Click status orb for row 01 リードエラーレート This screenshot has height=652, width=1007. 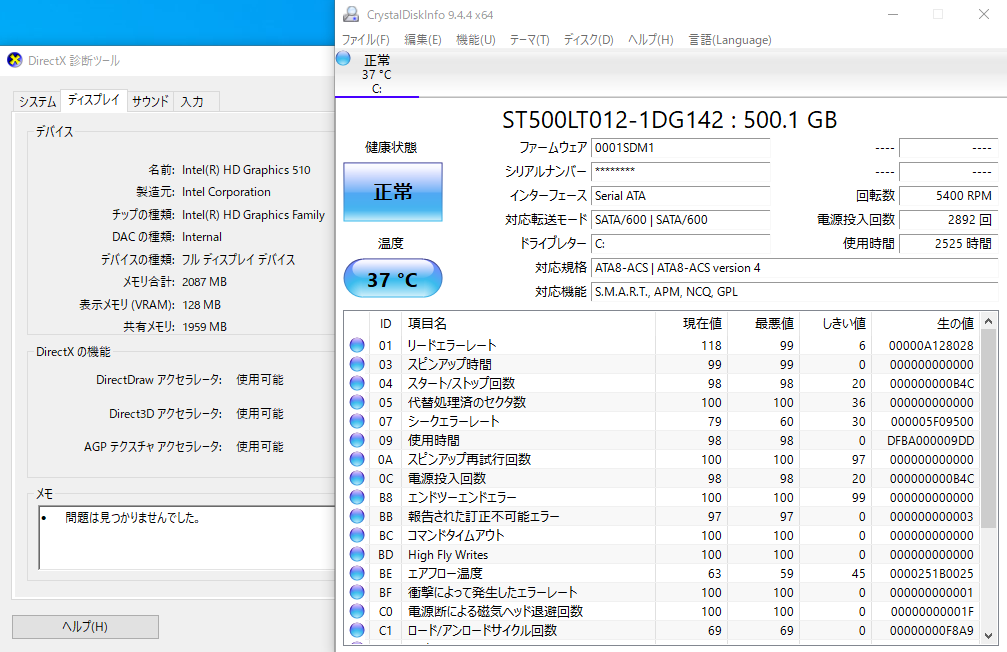pyautogui.click(x=357, y=345)
